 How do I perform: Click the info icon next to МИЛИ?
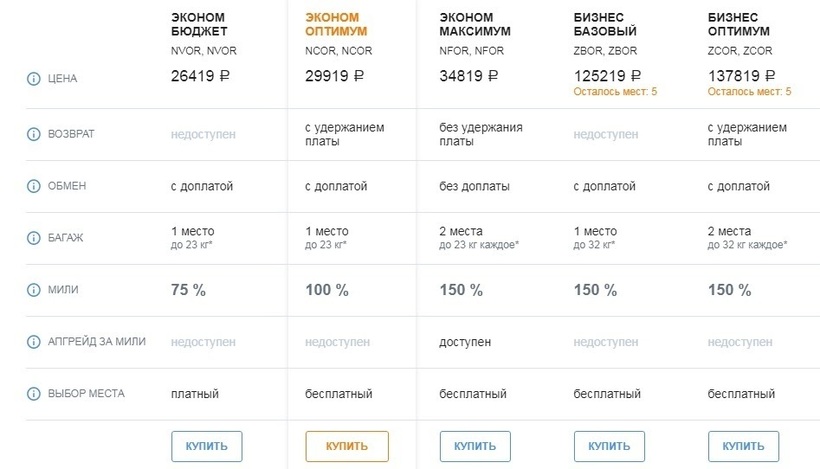[33, 290]
